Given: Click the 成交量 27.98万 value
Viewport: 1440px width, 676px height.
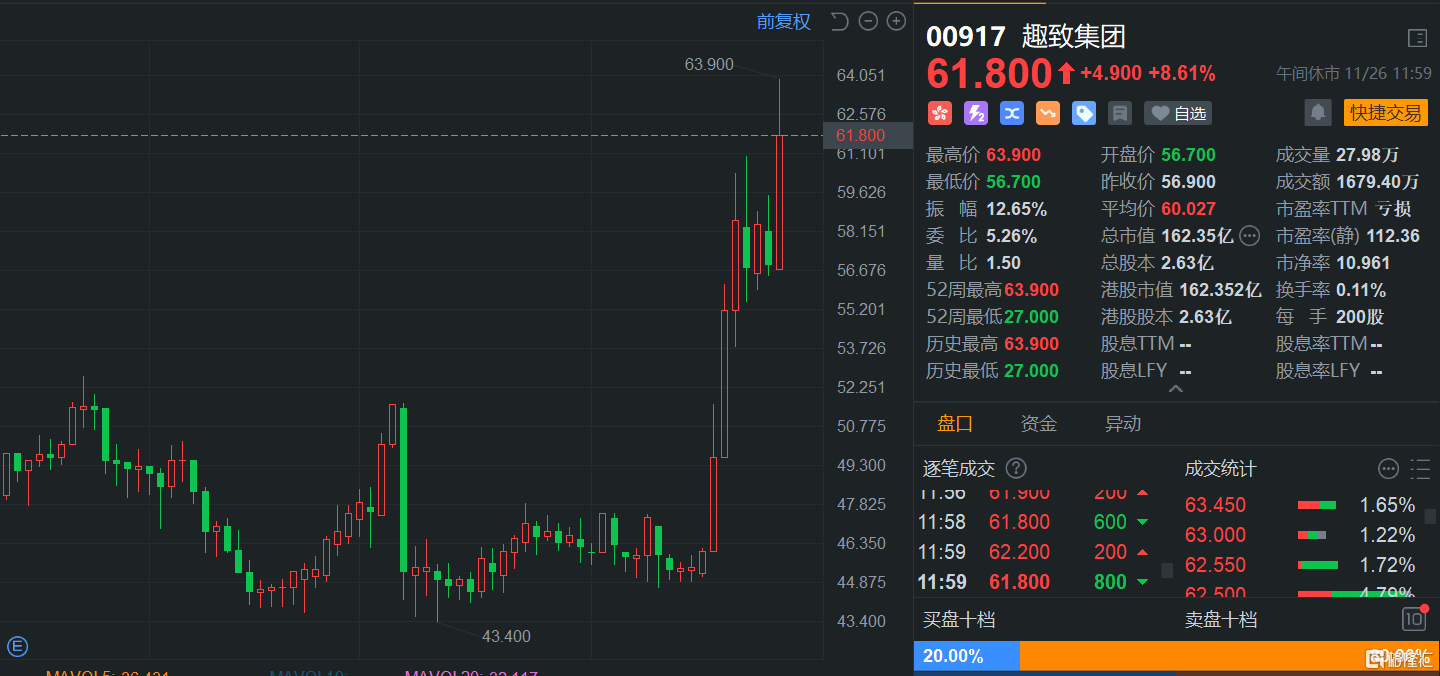Looking at the screenshot, I should click(x=1368, y=155).
